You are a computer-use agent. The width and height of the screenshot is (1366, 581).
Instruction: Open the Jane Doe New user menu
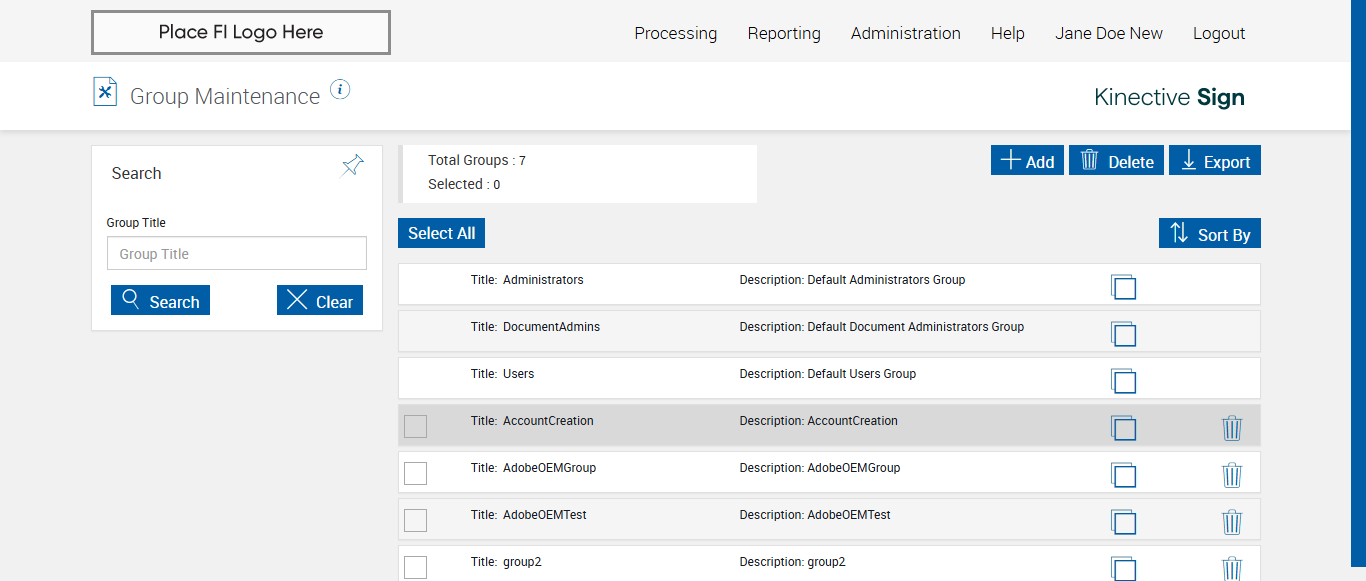click(x=1108, y=33)
